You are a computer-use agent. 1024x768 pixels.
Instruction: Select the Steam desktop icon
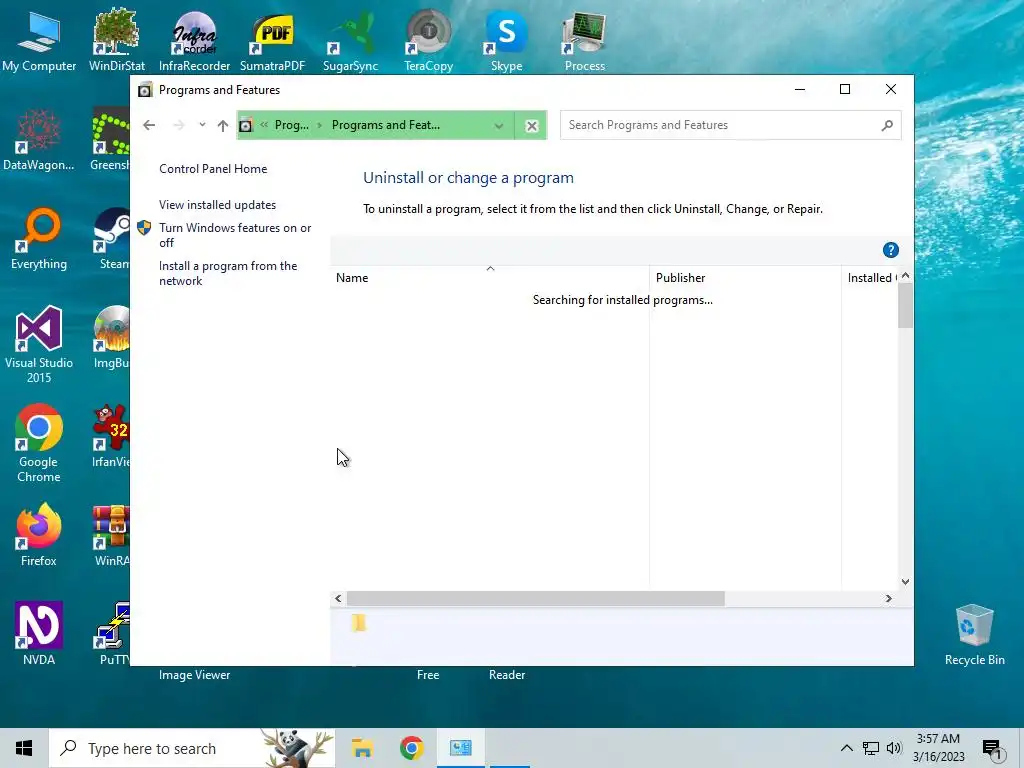[112, 239]
